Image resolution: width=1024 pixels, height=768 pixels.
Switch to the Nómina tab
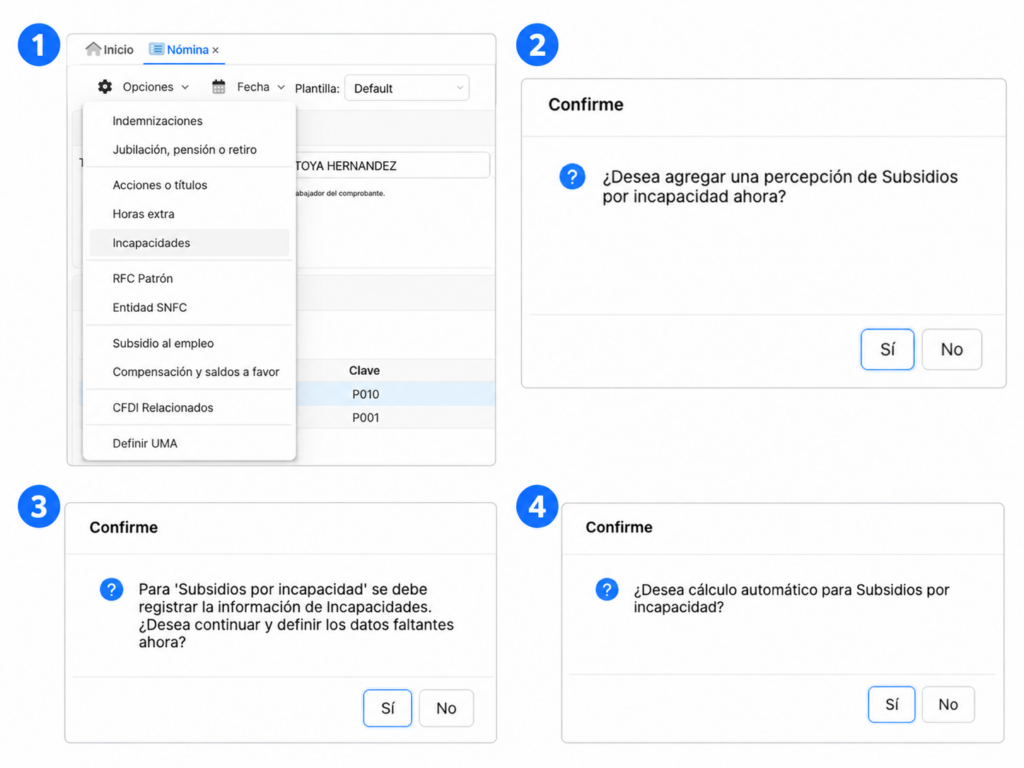184,50
